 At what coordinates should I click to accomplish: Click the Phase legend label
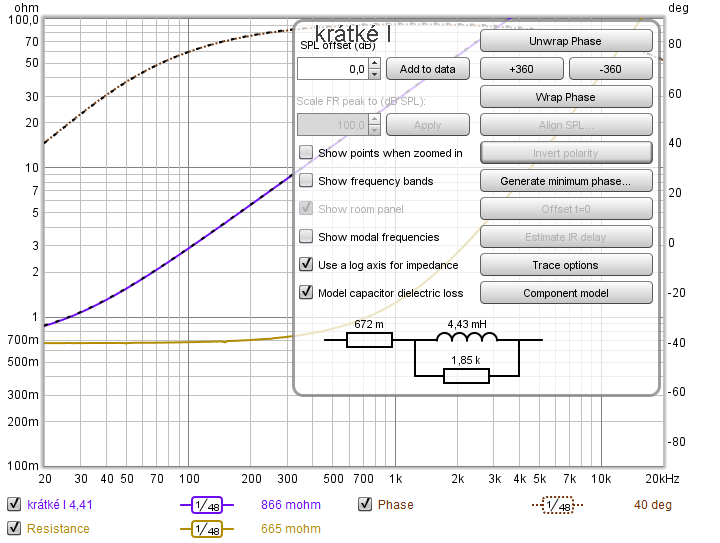tap(396, 505)
